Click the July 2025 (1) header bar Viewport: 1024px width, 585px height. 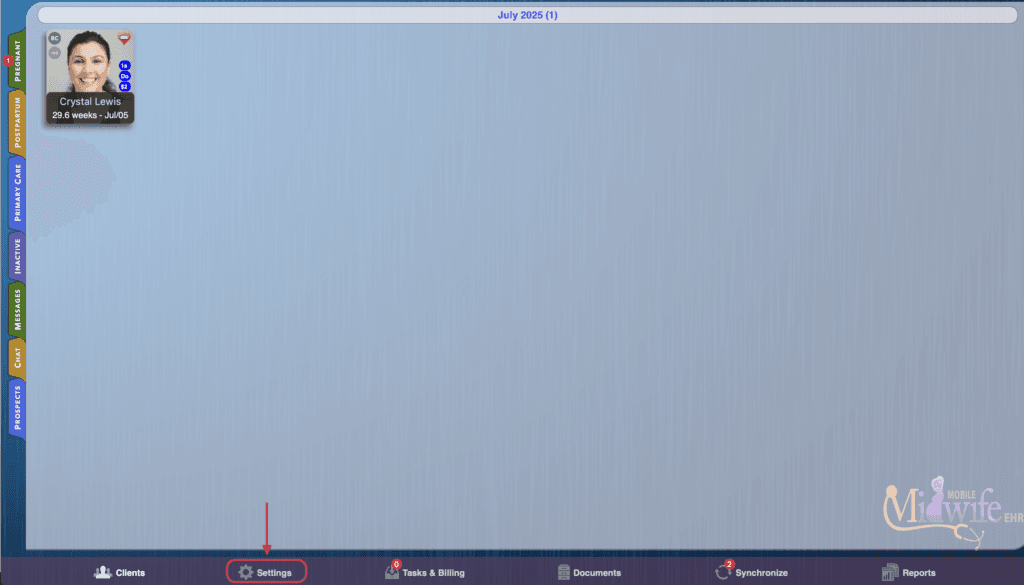point(528,15)
